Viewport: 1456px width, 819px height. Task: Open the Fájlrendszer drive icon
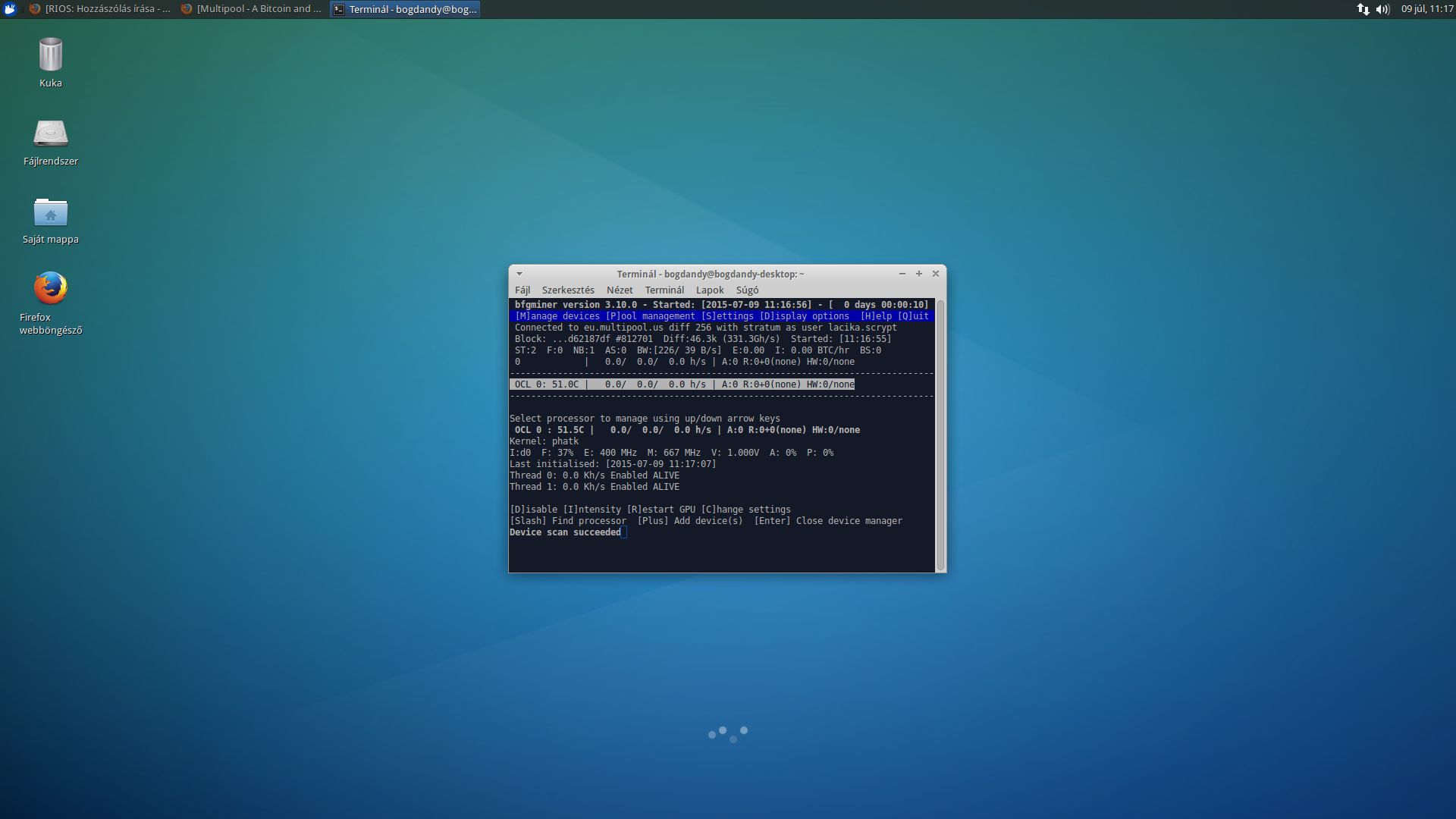coord(50,134)
